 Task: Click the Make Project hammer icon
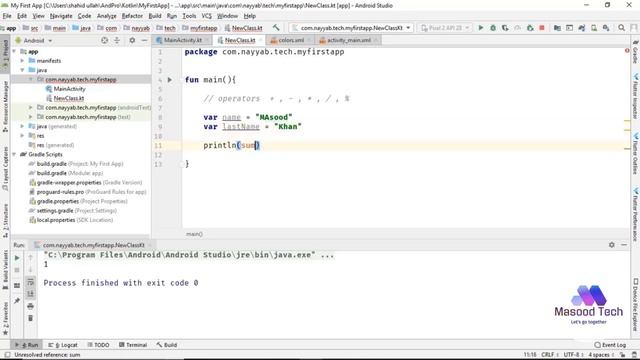276,28
